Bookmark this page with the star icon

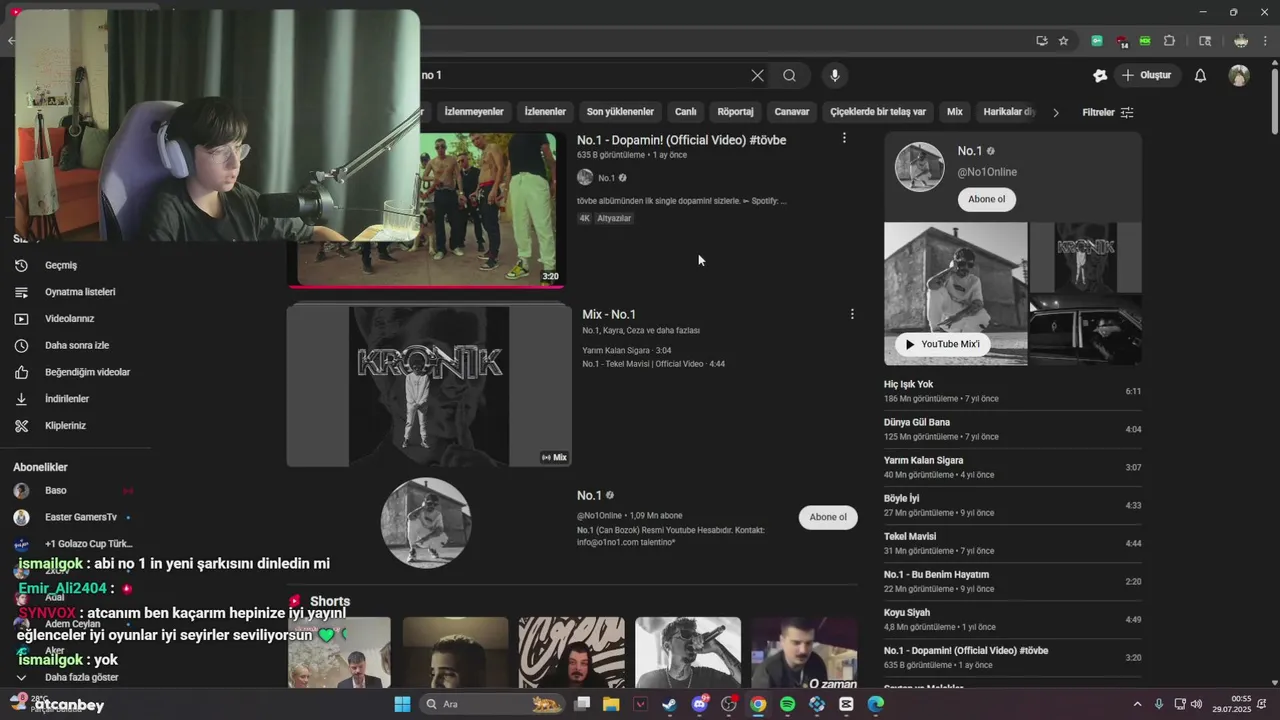tap(1063, 41)
